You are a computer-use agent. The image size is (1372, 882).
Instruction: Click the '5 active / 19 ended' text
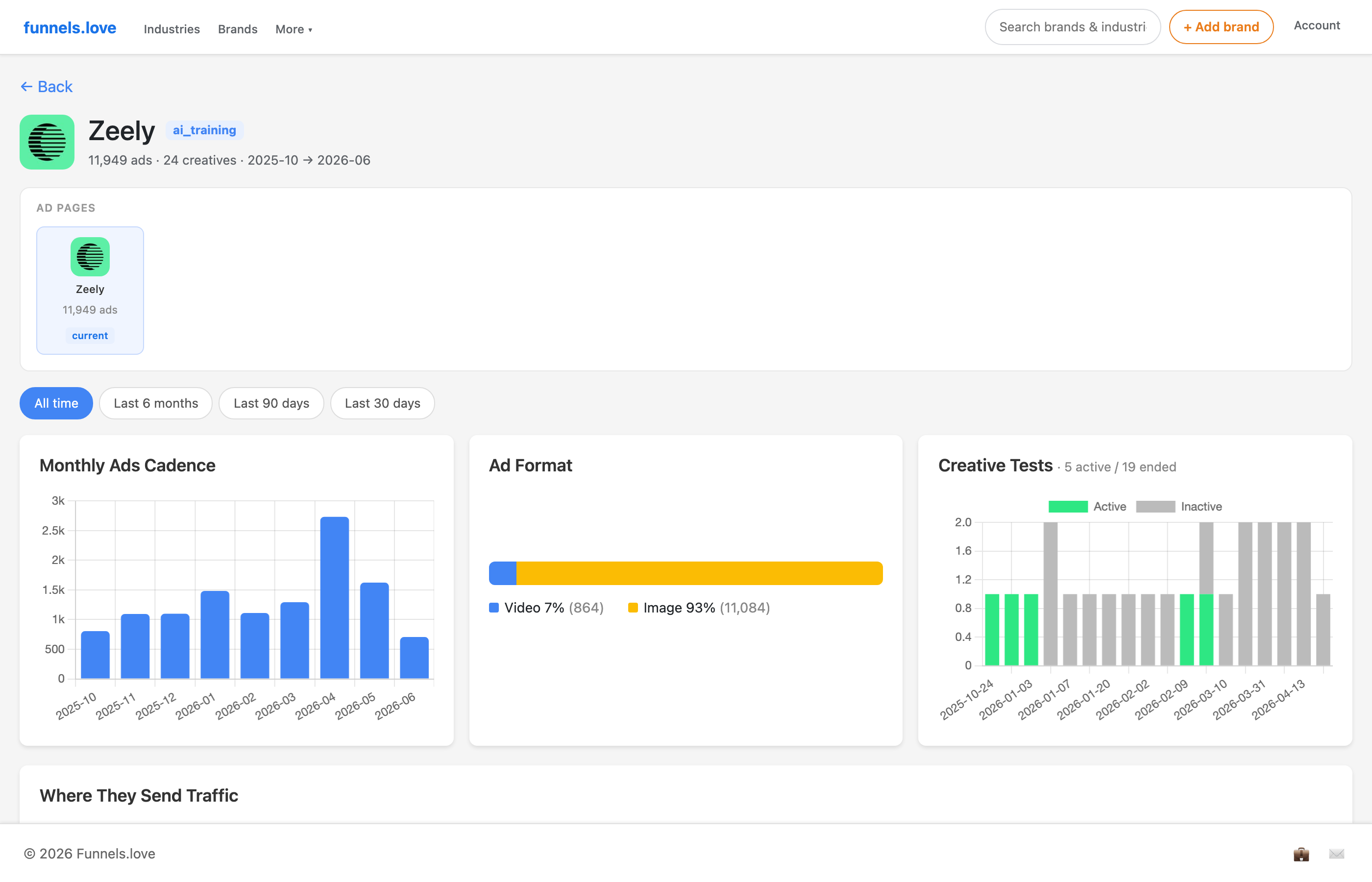1120,467
